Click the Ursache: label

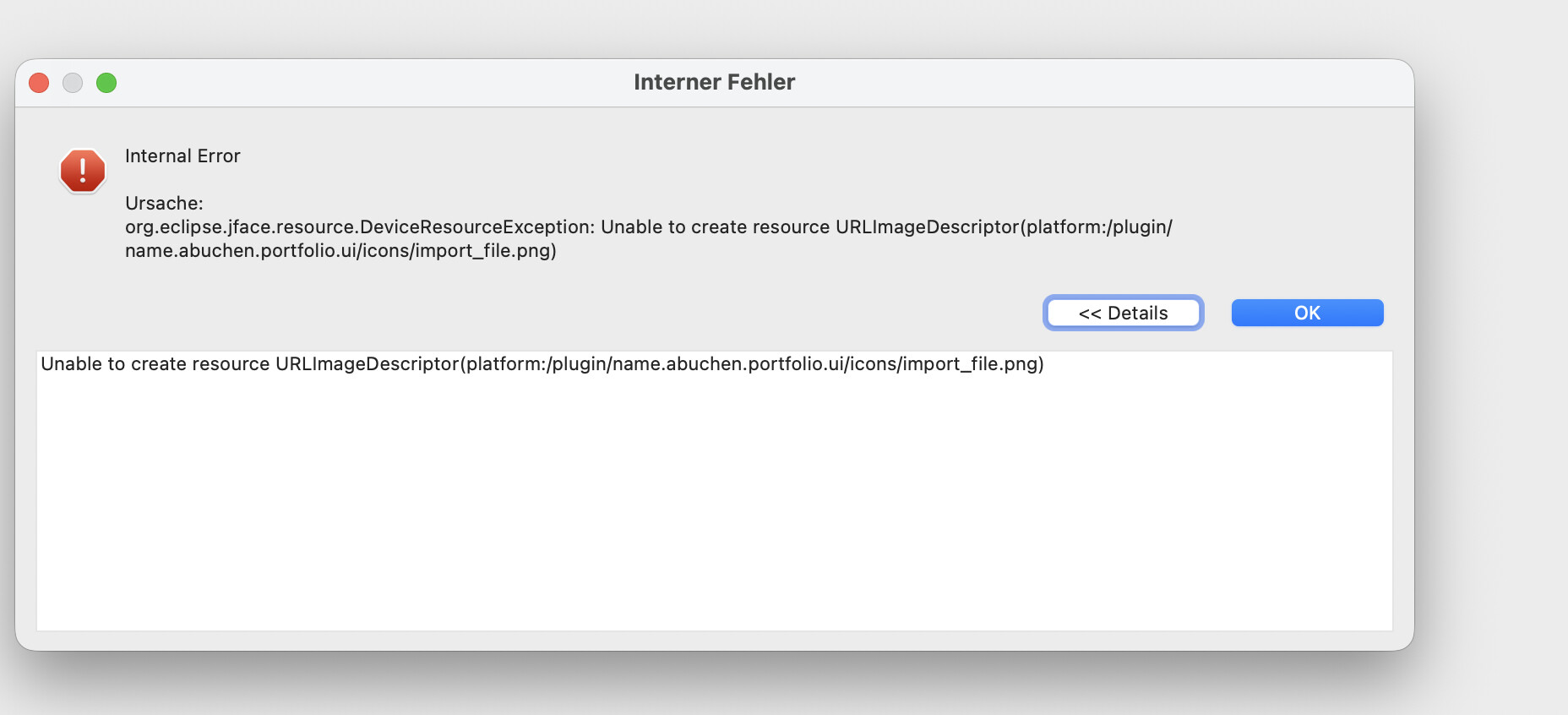(164, 204)
